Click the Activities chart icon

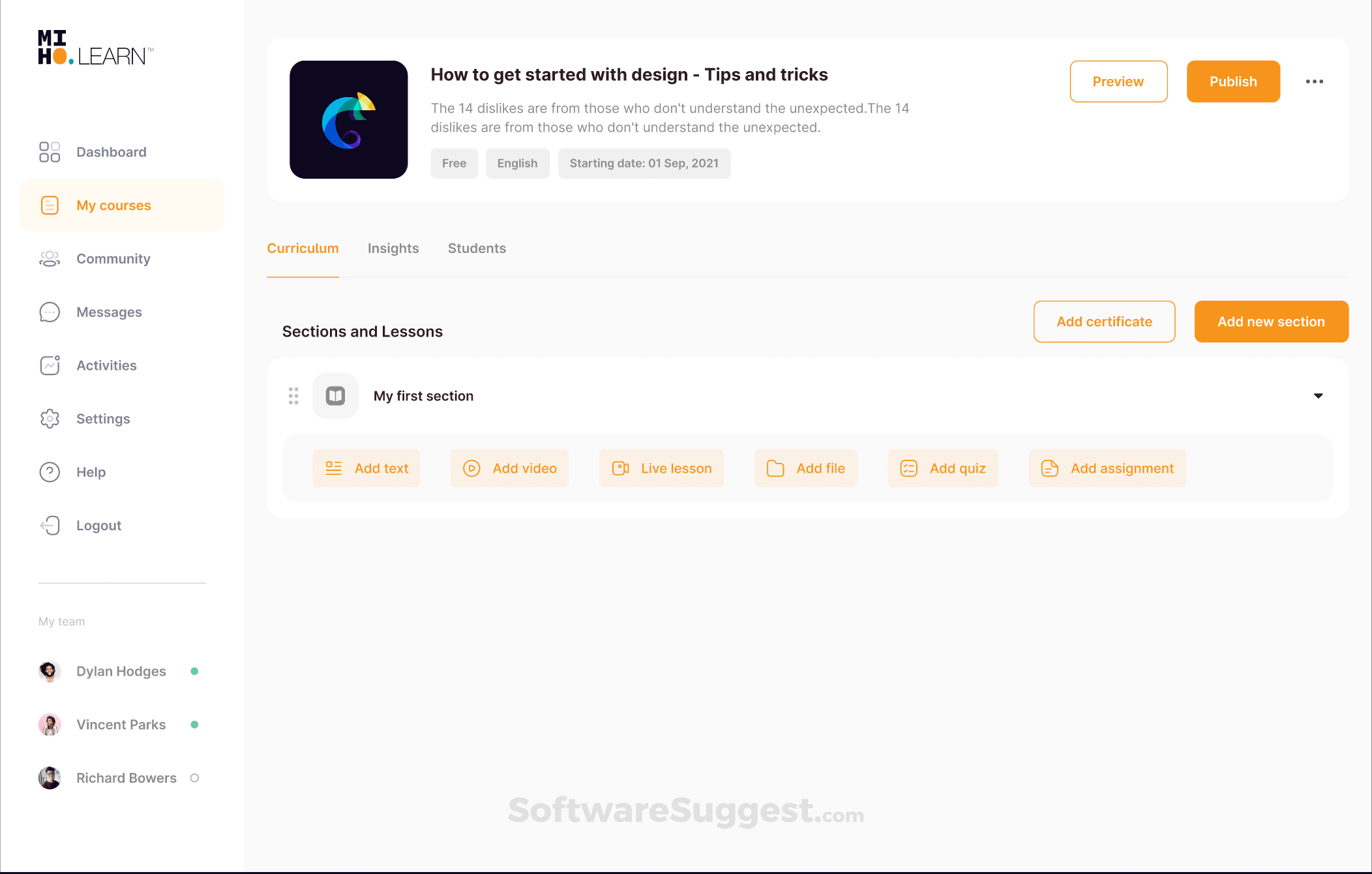pyautogui.click(x=50, y=365)
